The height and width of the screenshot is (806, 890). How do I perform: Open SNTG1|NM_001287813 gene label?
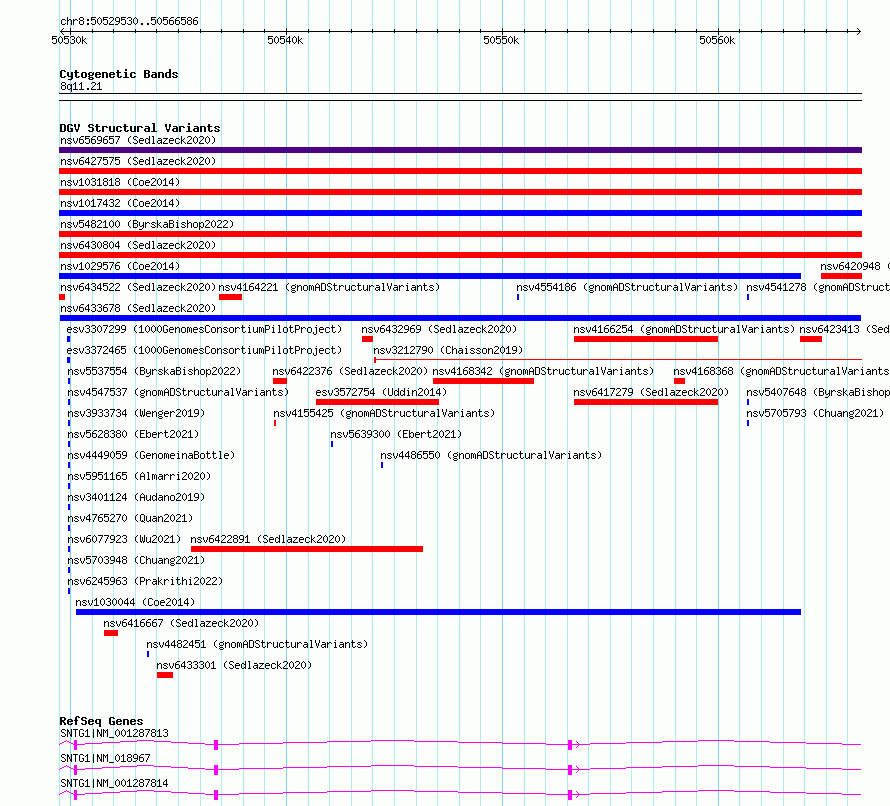point(115,733)
